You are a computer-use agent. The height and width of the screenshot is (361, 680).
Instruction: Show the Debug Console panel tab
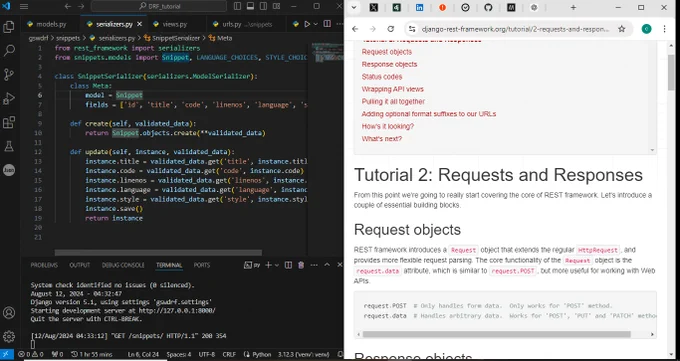123,265
